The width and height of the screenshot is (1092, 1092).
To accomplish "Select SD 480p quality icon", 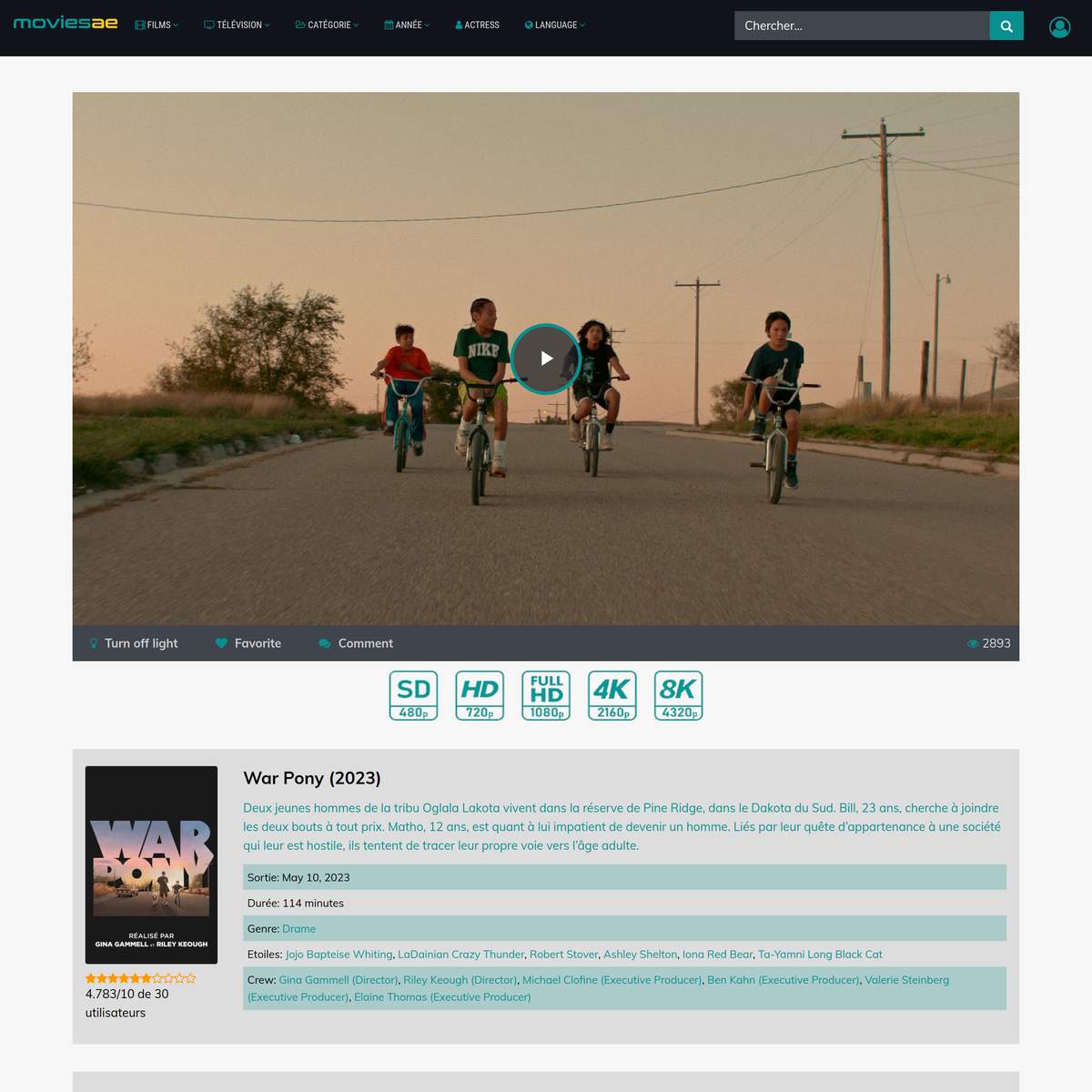I will coord(413,695).
